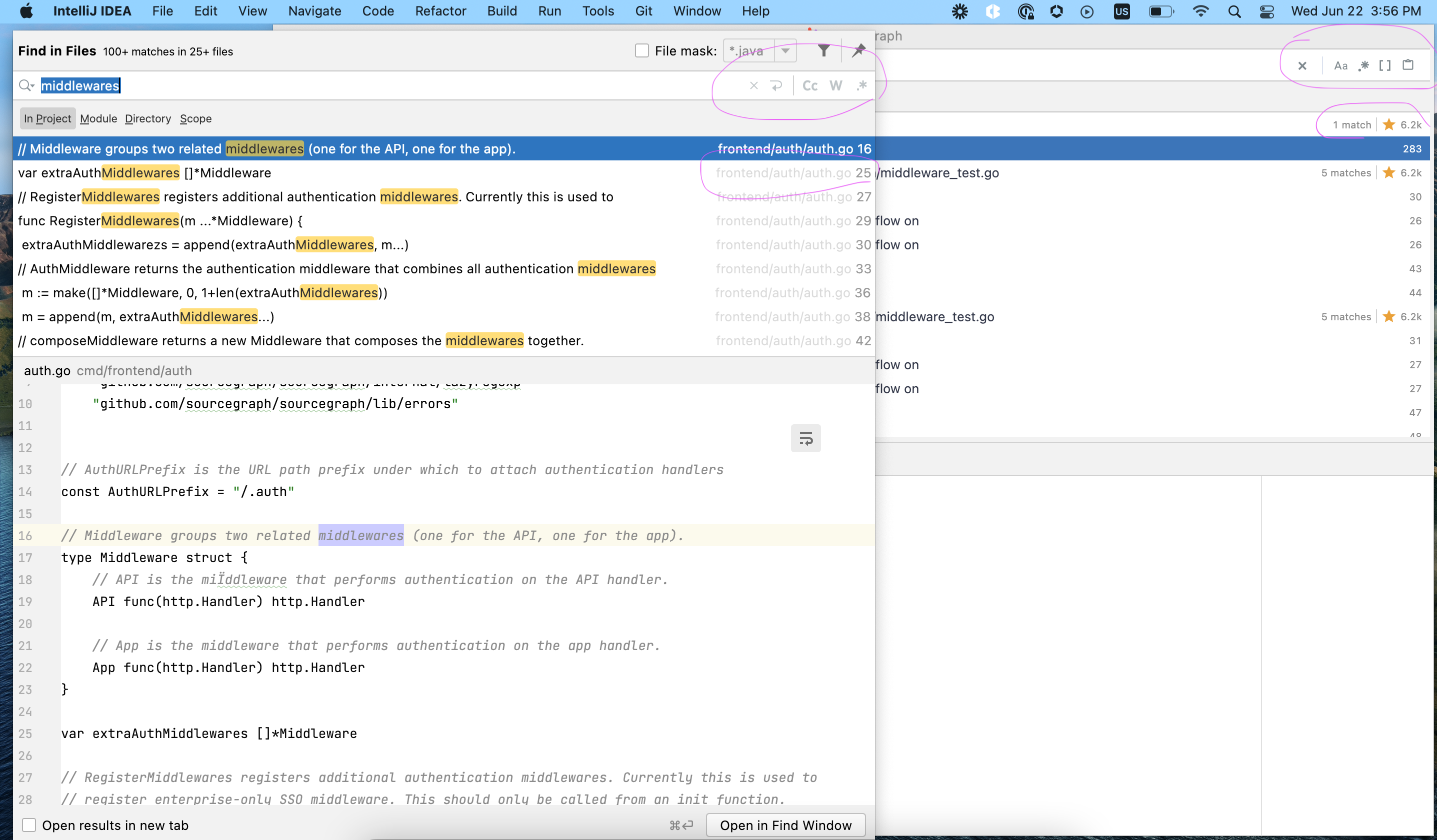Open the Refactor menu
Viewport: 1437px width, 840px height.
click(x=440, y=11)
